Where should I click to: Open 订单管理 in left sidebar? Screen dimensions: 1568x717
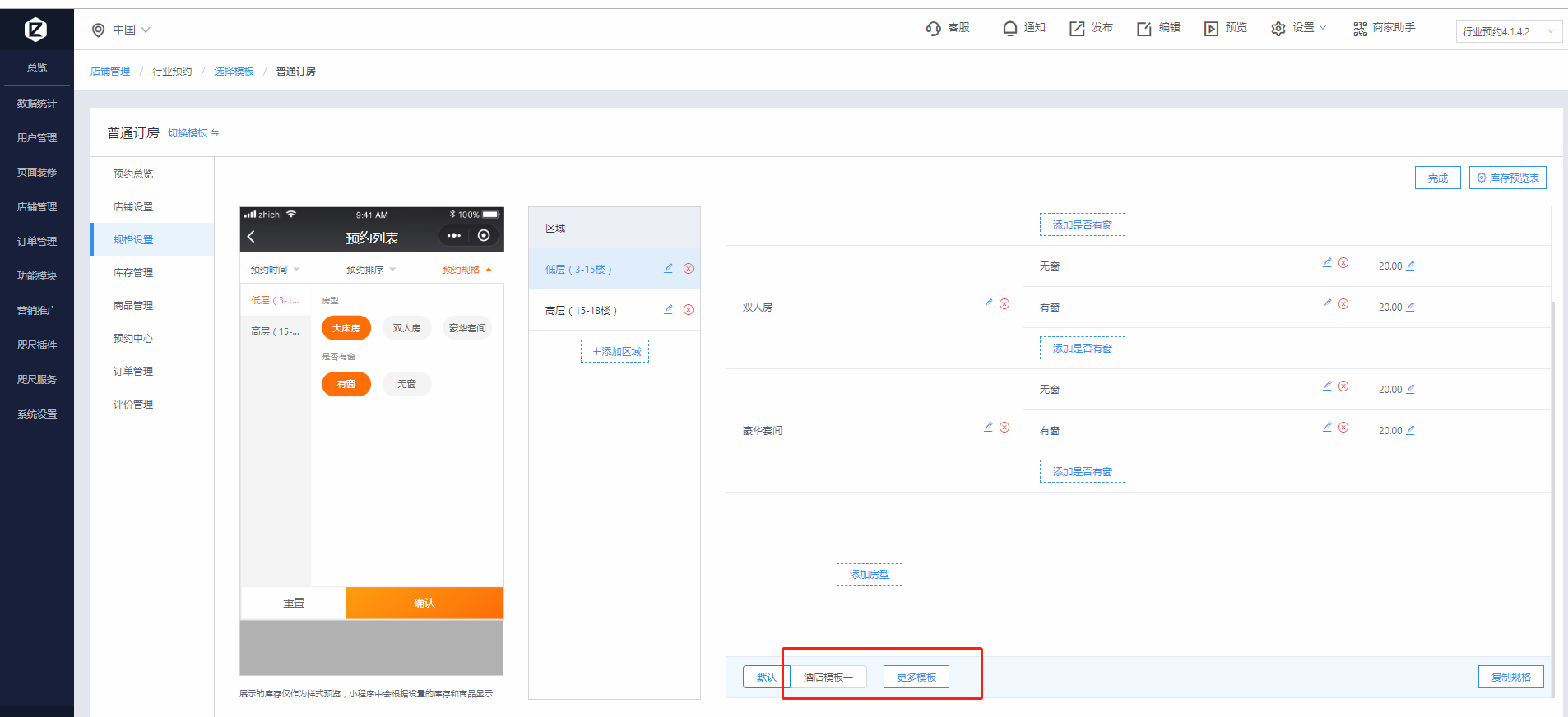(37, 242)
